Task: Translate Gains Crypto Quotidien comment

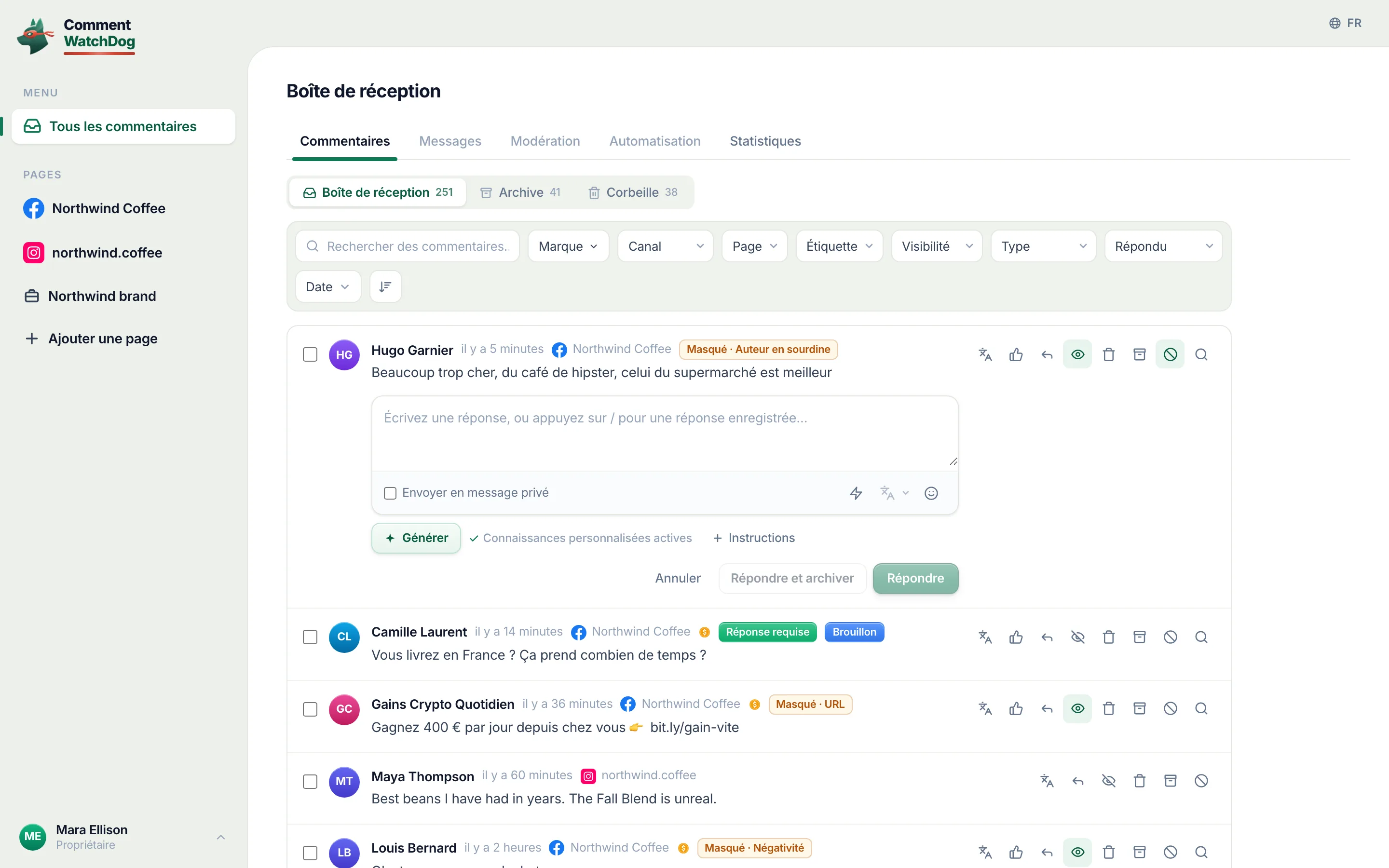Action: (x=985, y=708)
